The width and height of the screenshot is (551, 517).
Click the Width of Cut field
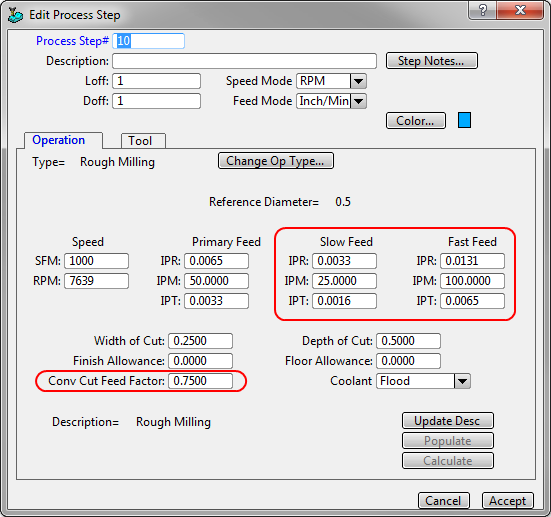click(200, 341)
